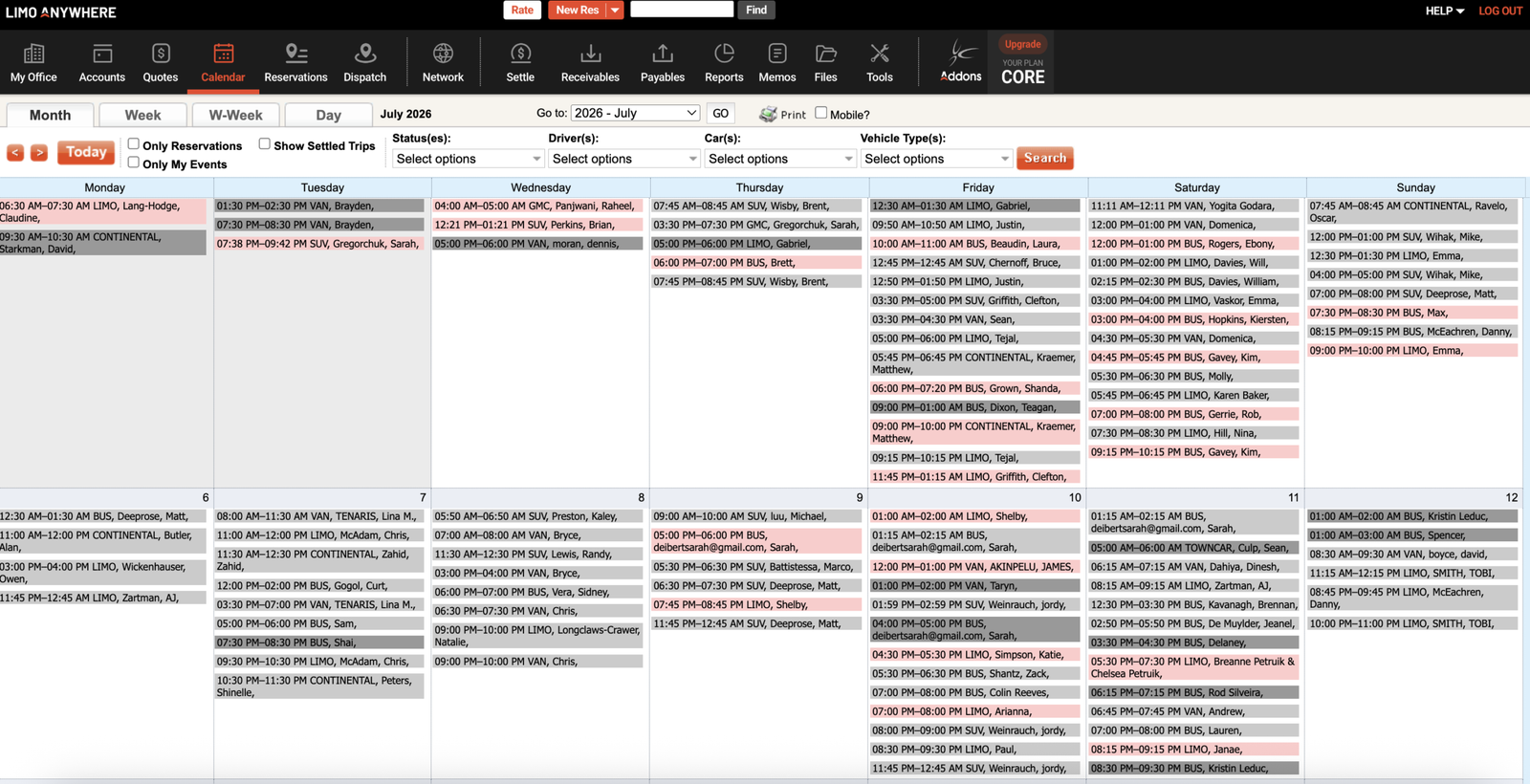Expand the New Res dropdown arrow
1530x784 pixels.
click(x=615, y=11)
